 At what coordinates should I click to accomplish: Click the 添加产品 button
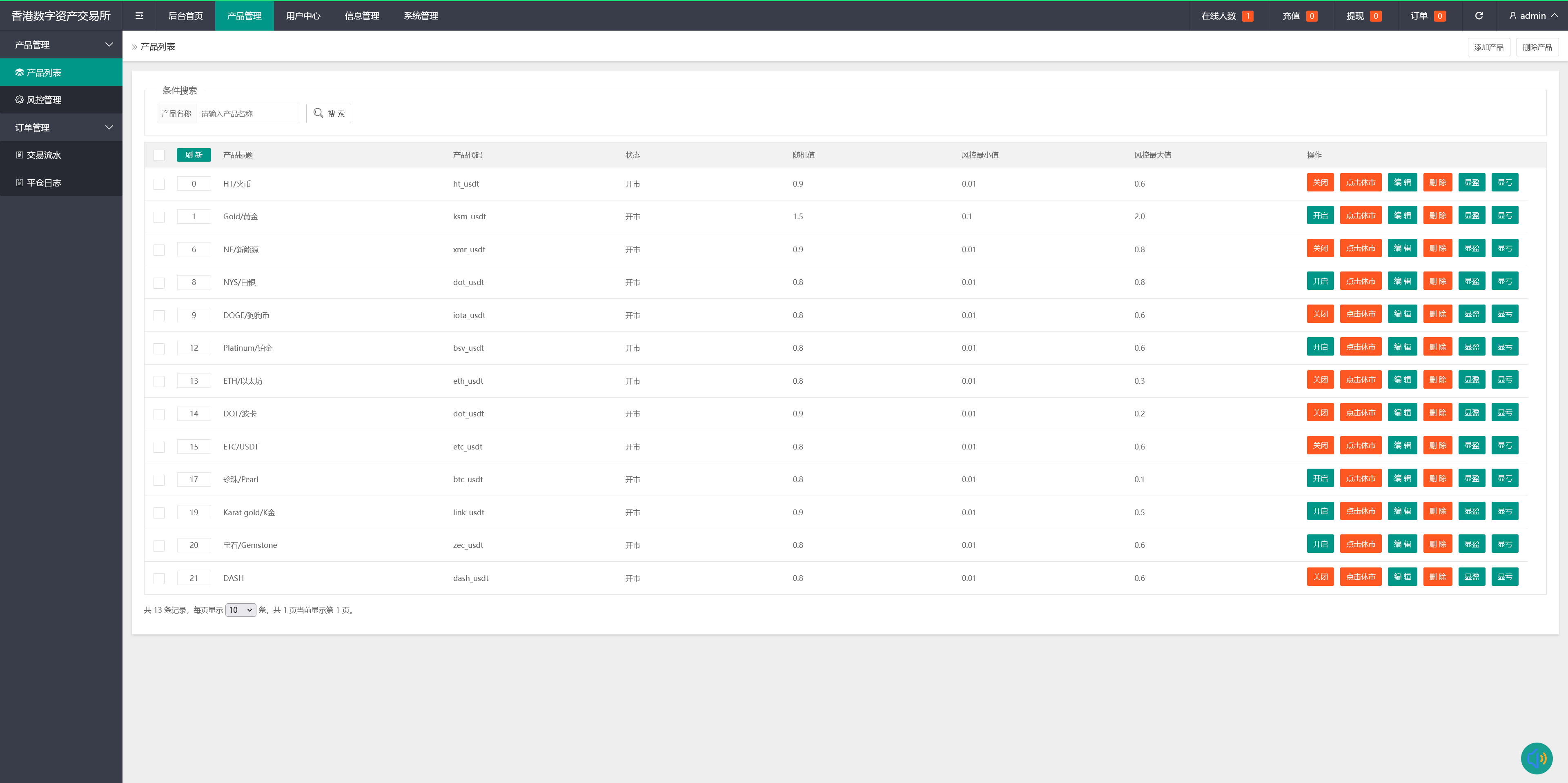1488,47
